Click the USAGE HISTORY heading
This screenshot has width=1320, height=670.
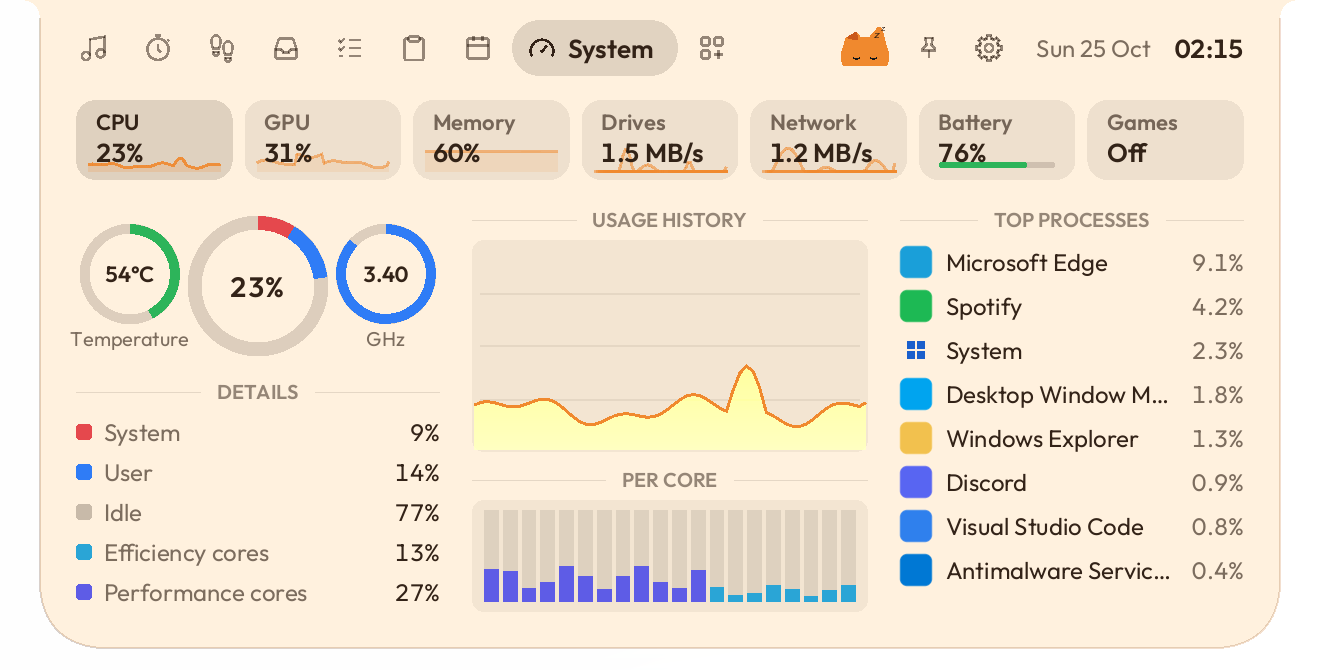point(669,220)
